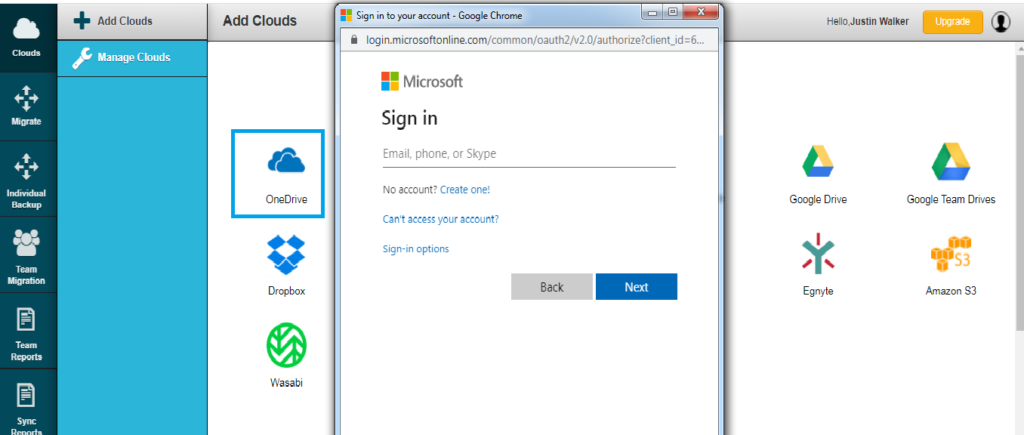Click the OneDrive label text

click(x=286, y=200)
